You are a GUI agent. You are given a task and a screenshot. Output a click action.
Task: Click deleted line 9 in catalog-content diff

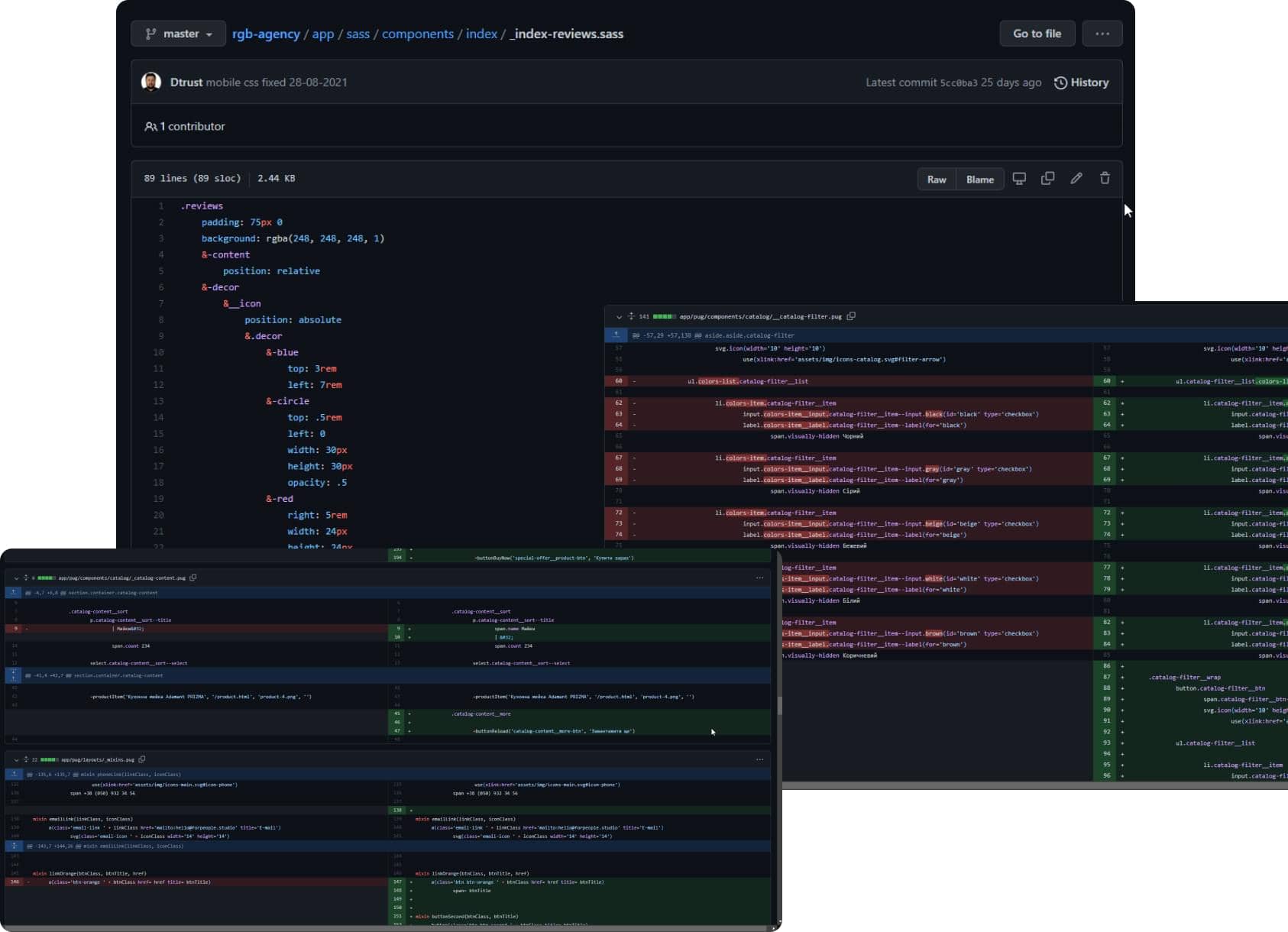[196, 629]
